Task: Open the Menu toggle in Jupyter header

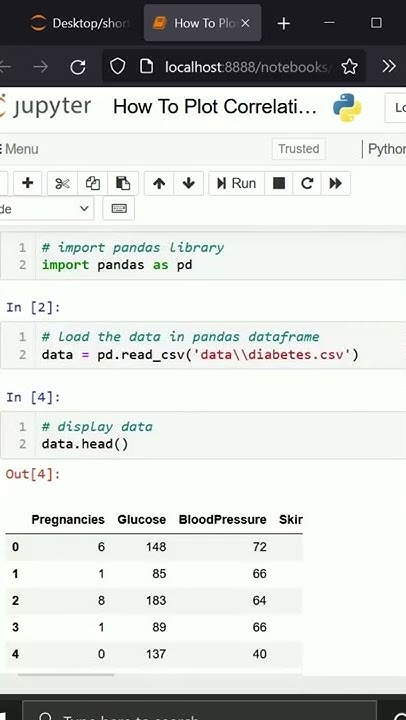Action: pyautogui.click(x=19, y=149)
